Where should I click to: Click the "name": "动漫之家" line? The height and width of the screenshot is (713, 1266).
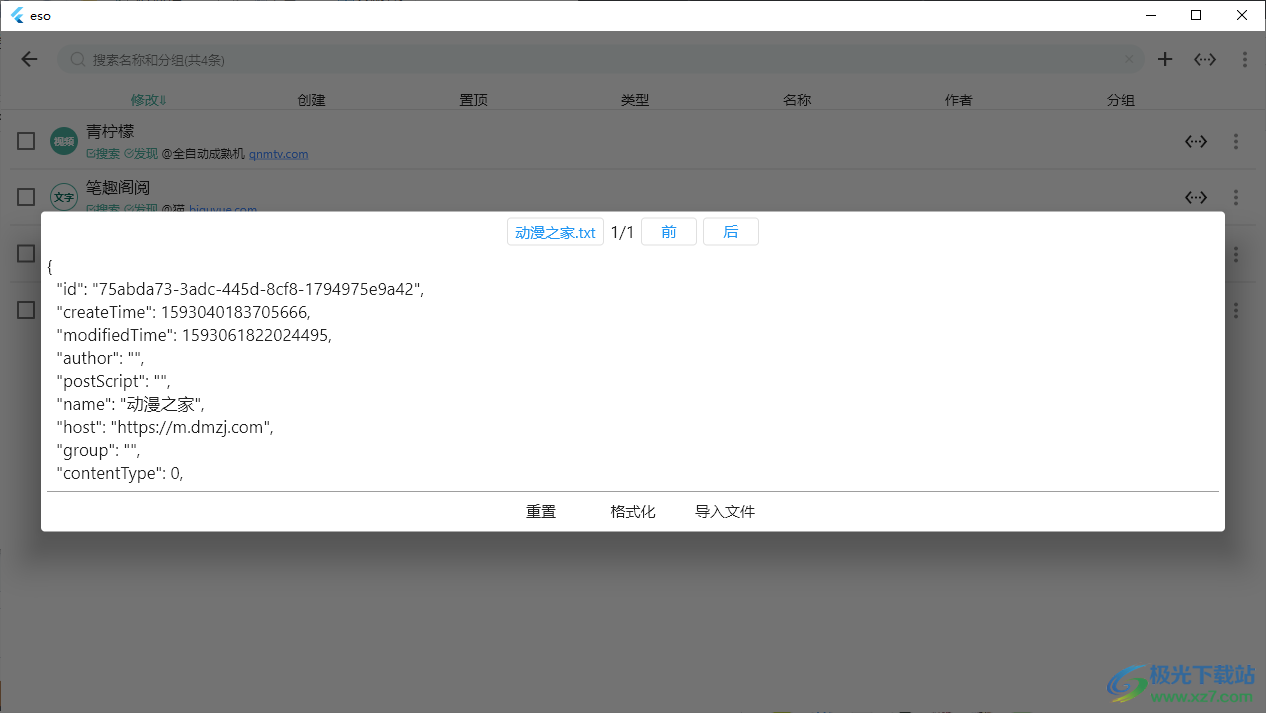[x=131, y=404]
